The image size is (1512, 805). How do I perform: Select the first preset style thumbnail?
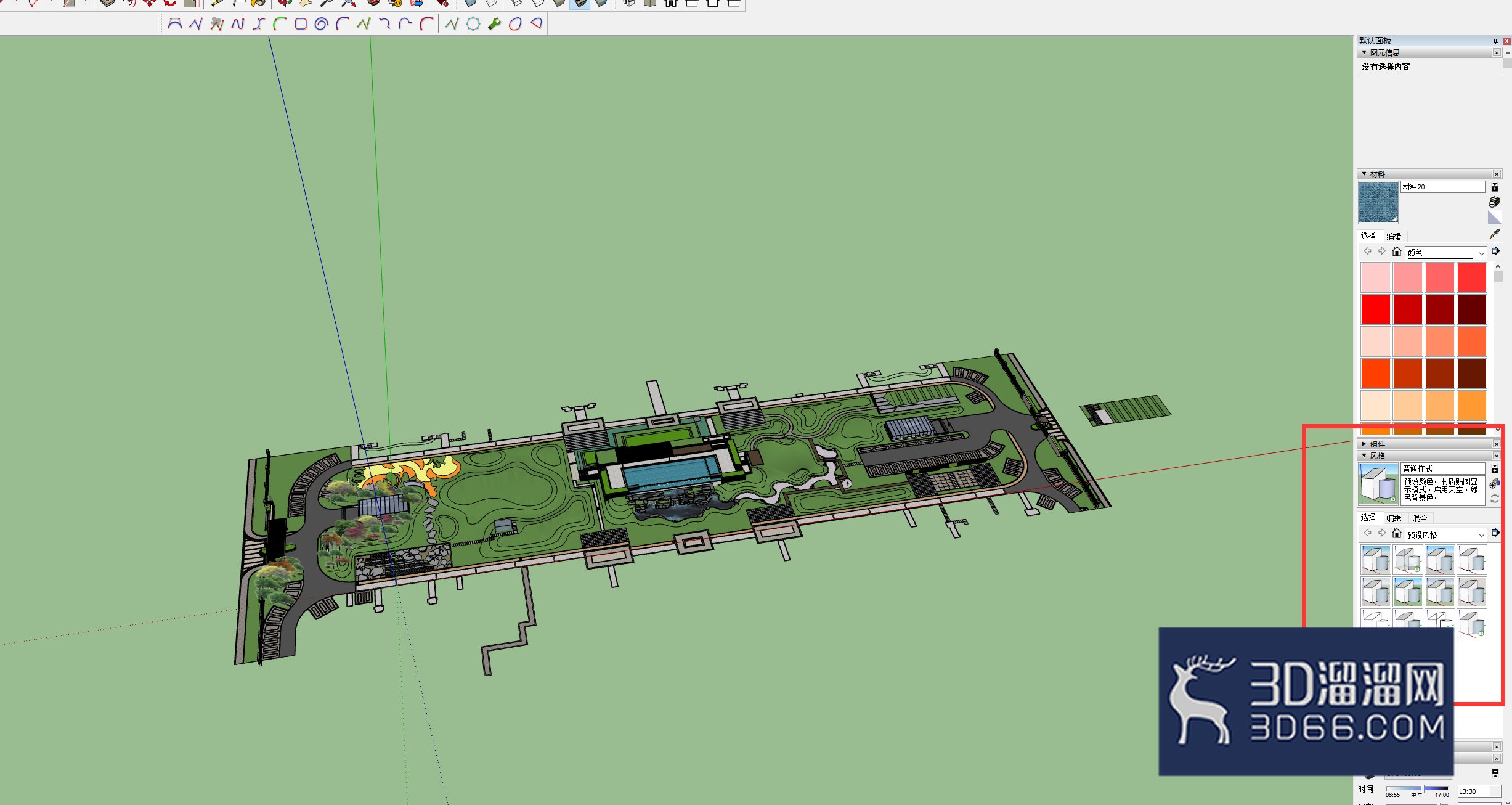point(1376,560)
